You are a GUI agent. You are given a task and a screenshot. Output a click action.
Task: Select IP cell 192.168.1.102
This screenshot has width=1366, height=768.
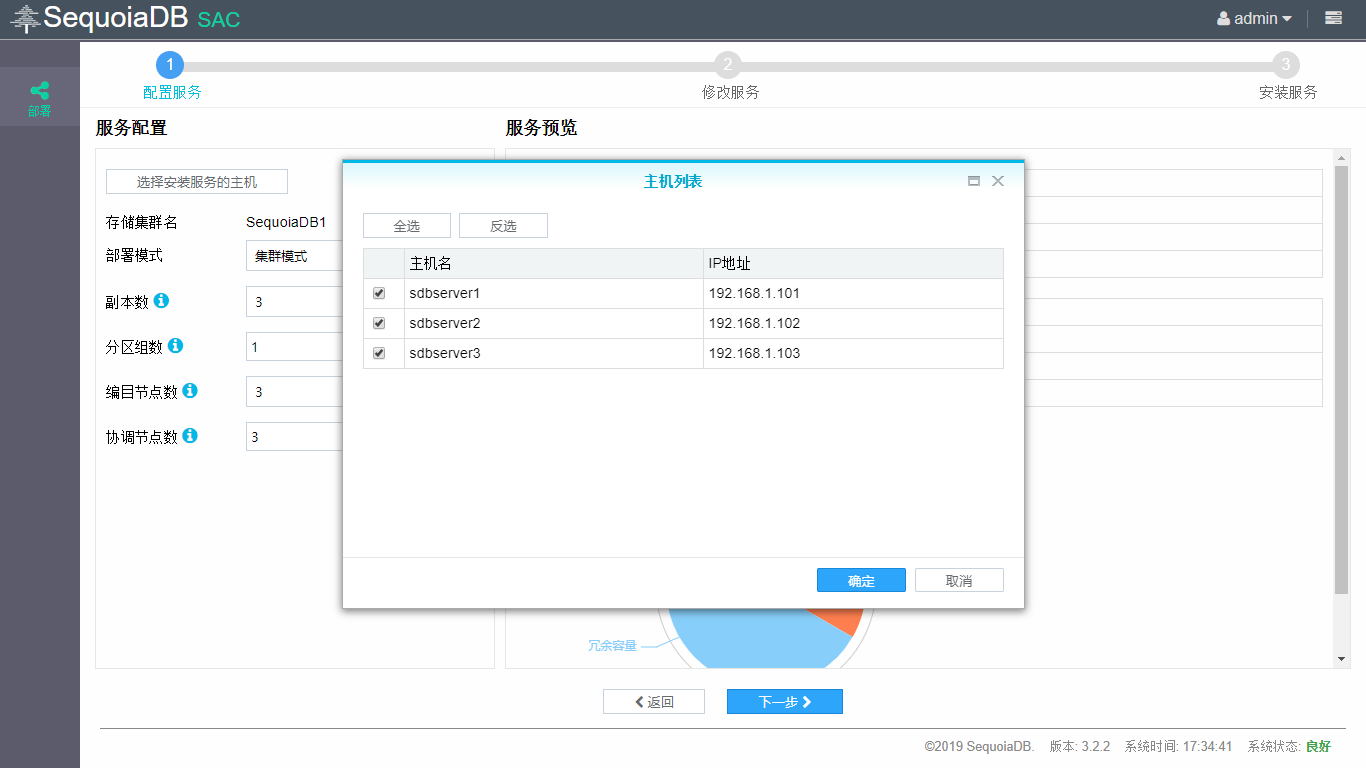[x=853, y=323]
